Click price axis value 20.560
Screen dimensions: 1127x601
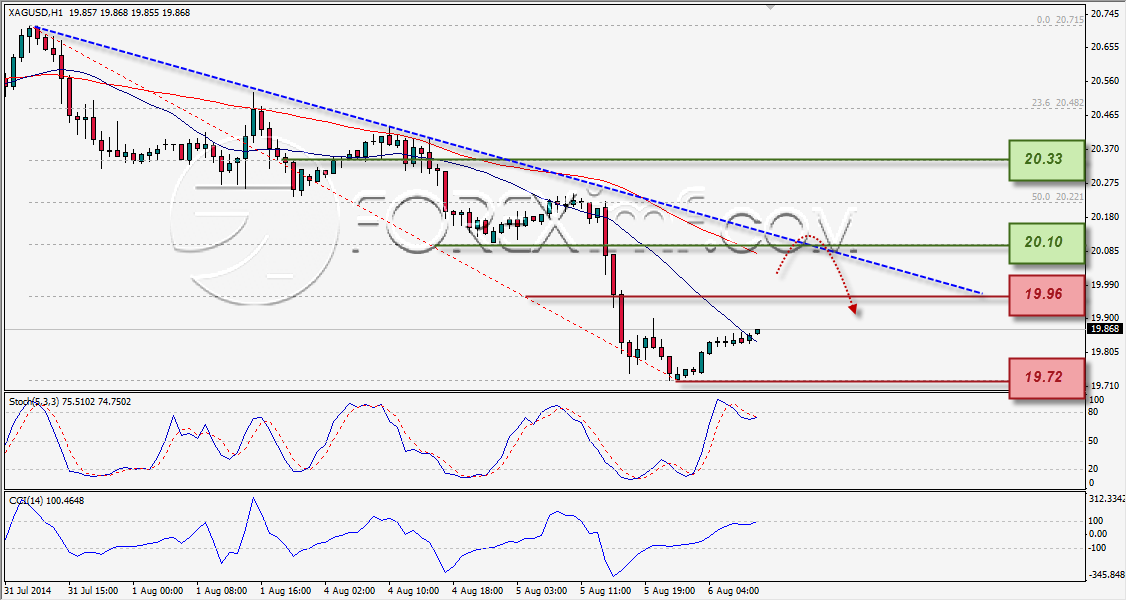point(1105,81)
